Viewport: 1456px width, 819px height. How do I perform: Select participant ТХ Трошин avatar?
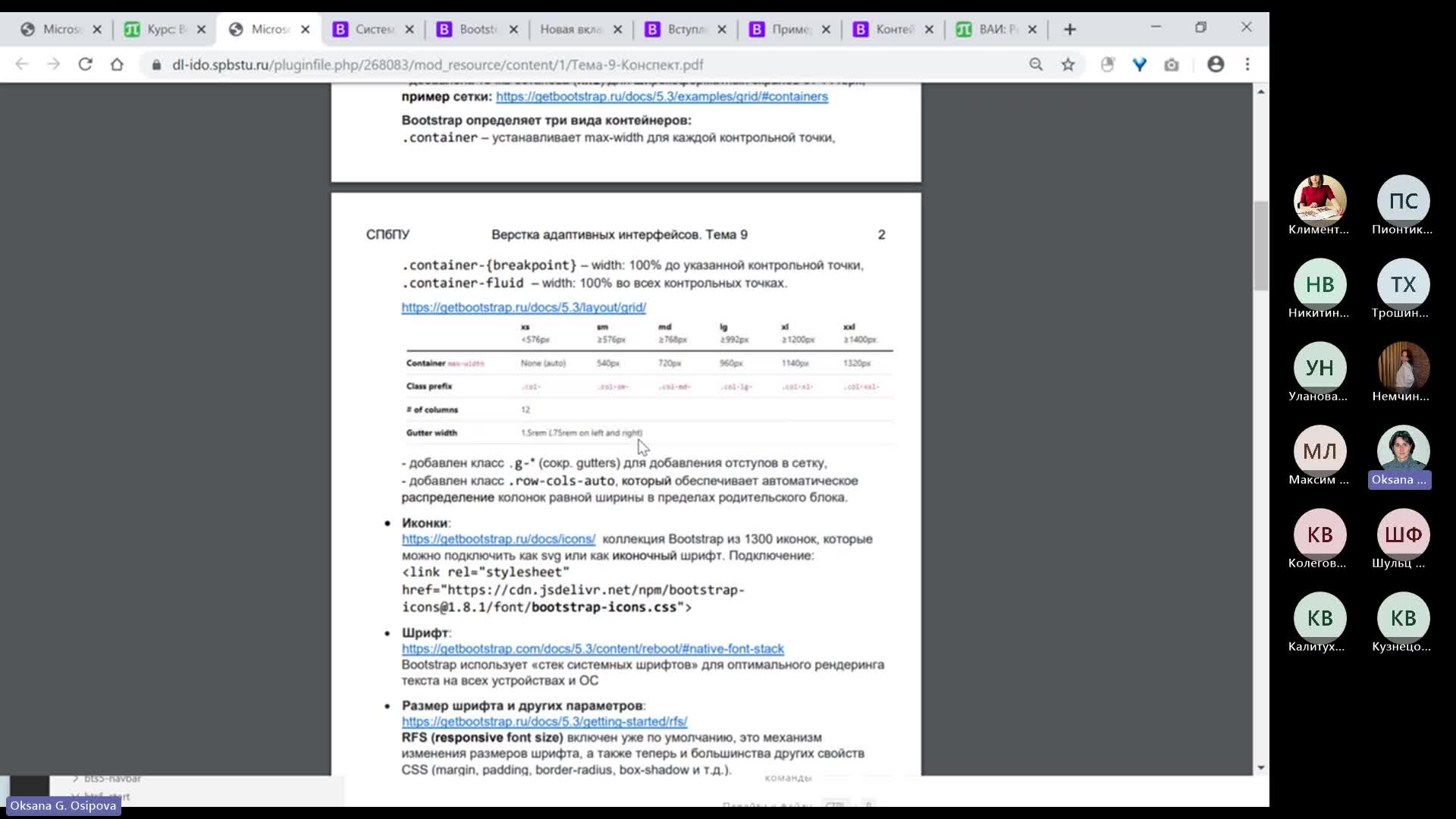1403,284
